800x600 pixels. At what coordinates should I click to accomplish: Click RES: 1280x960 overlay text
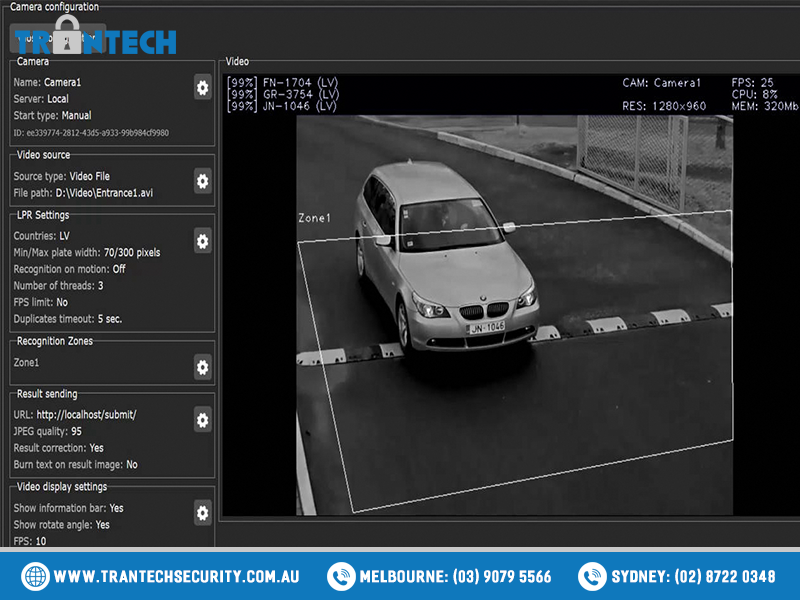pyautogui.click(x=664, y=106)
